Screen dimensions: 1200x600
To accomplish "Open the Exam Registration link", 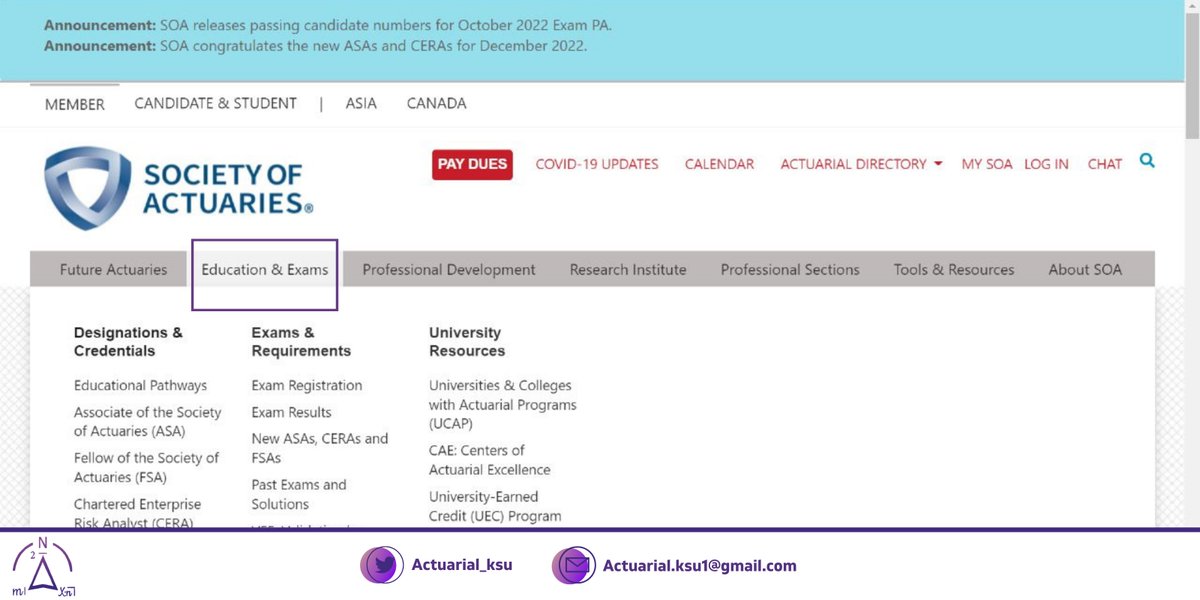I will [x=307, y=385].
